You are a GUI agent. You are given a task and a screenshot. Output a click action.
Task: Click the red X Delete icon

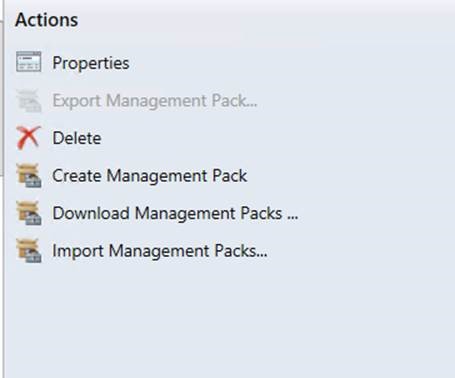[x=29, y=138]
